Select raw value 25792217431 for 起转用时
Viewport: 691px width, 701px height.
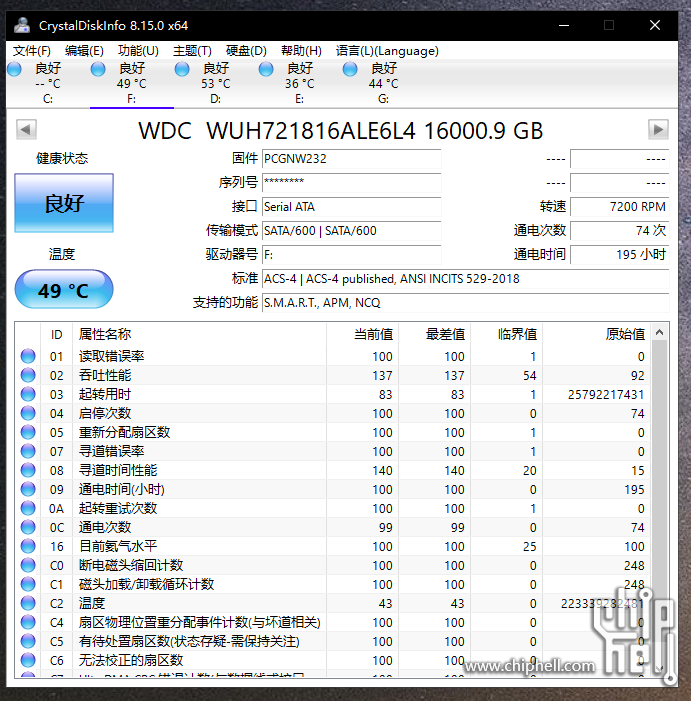pyautogui.click(x=606, y=394)
